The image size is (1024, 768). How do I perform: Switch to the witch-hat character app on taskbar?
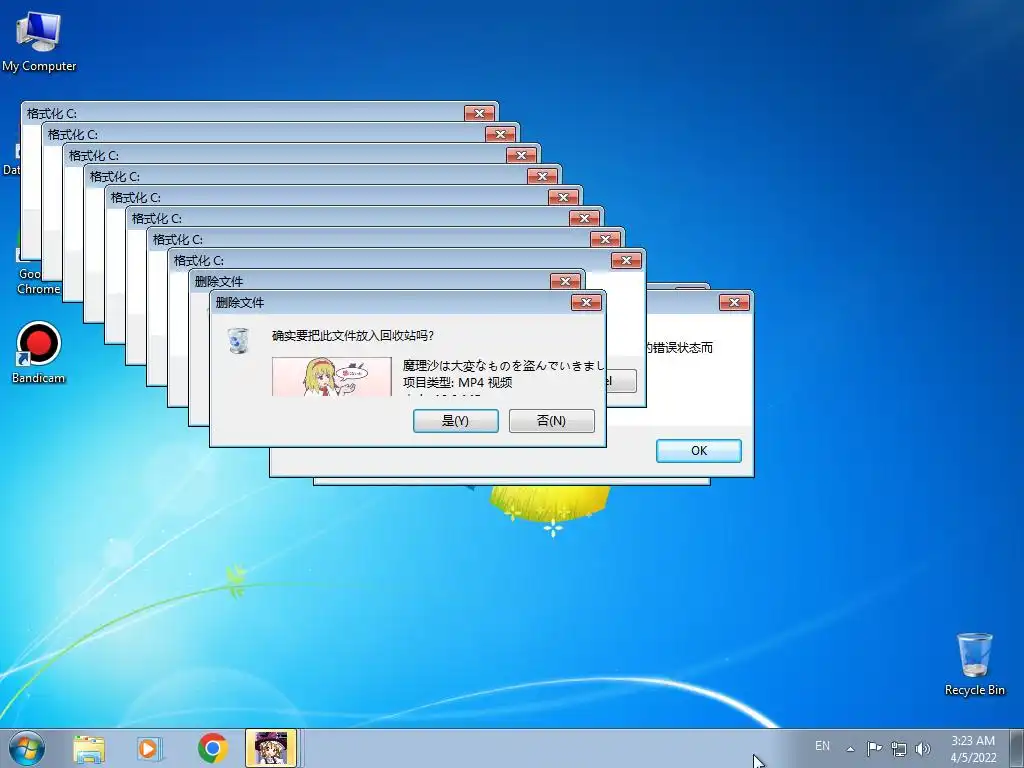coord(271,748)
